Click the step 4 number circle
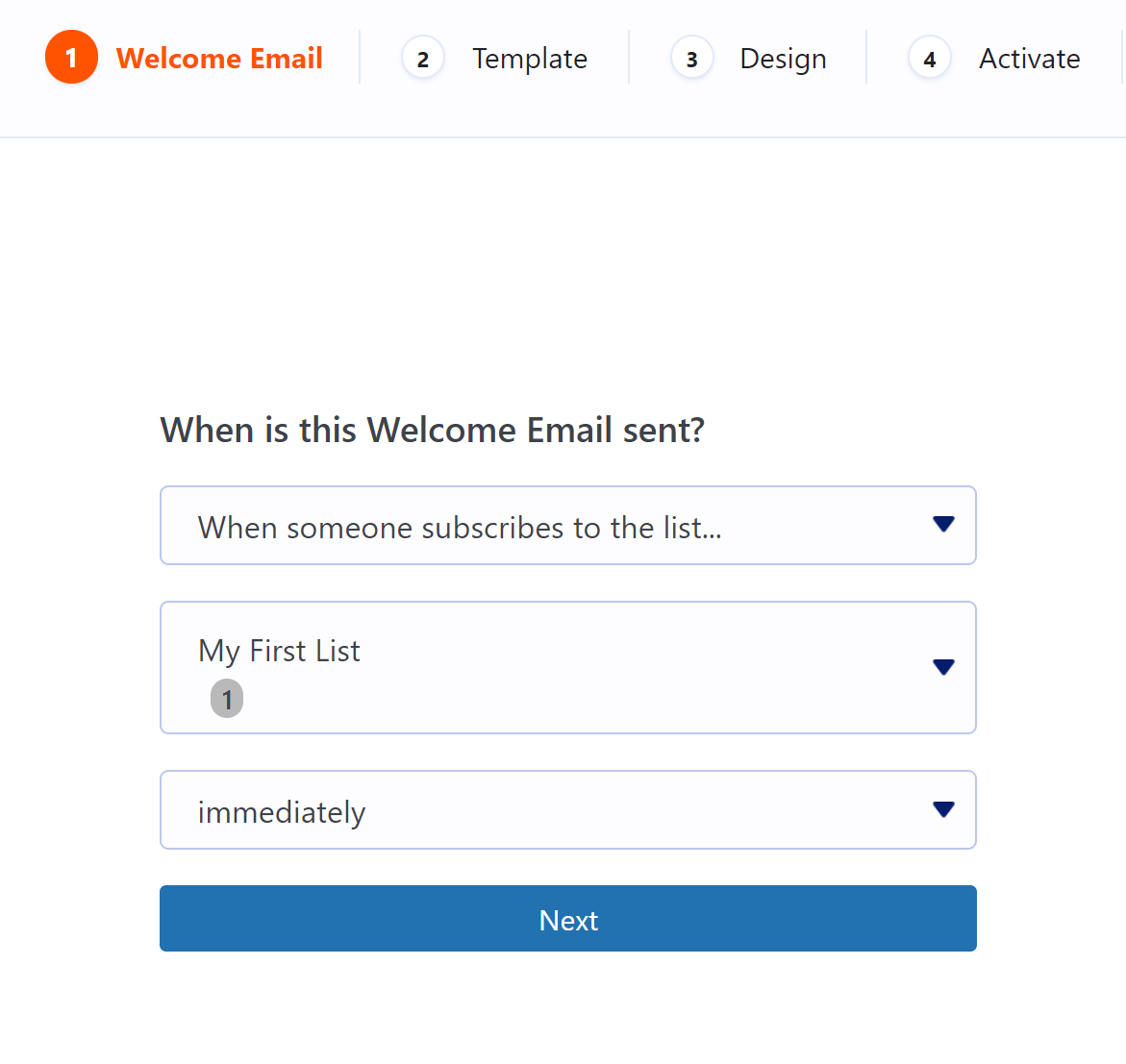 929,59
